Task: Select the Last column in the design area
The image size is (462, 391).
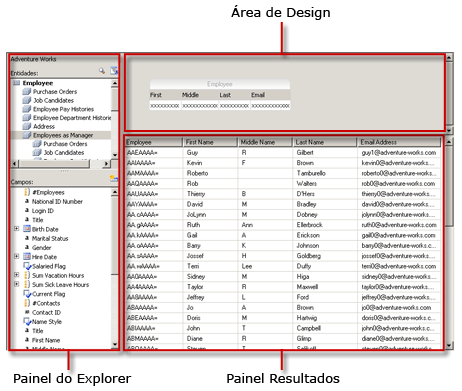Action: [x=234, y=95]
